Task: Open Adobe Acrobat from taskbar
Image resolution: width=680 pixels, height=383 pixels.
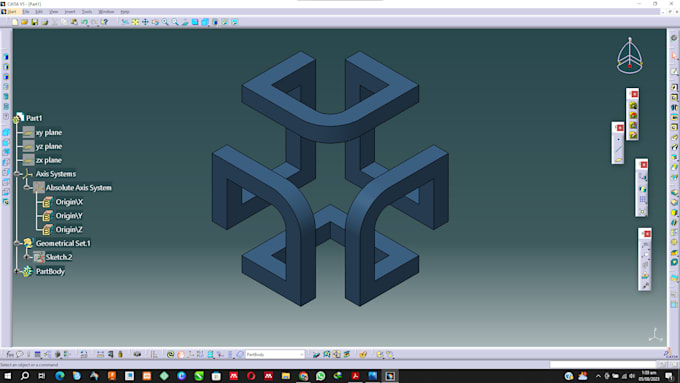Action: coord(355,376)
